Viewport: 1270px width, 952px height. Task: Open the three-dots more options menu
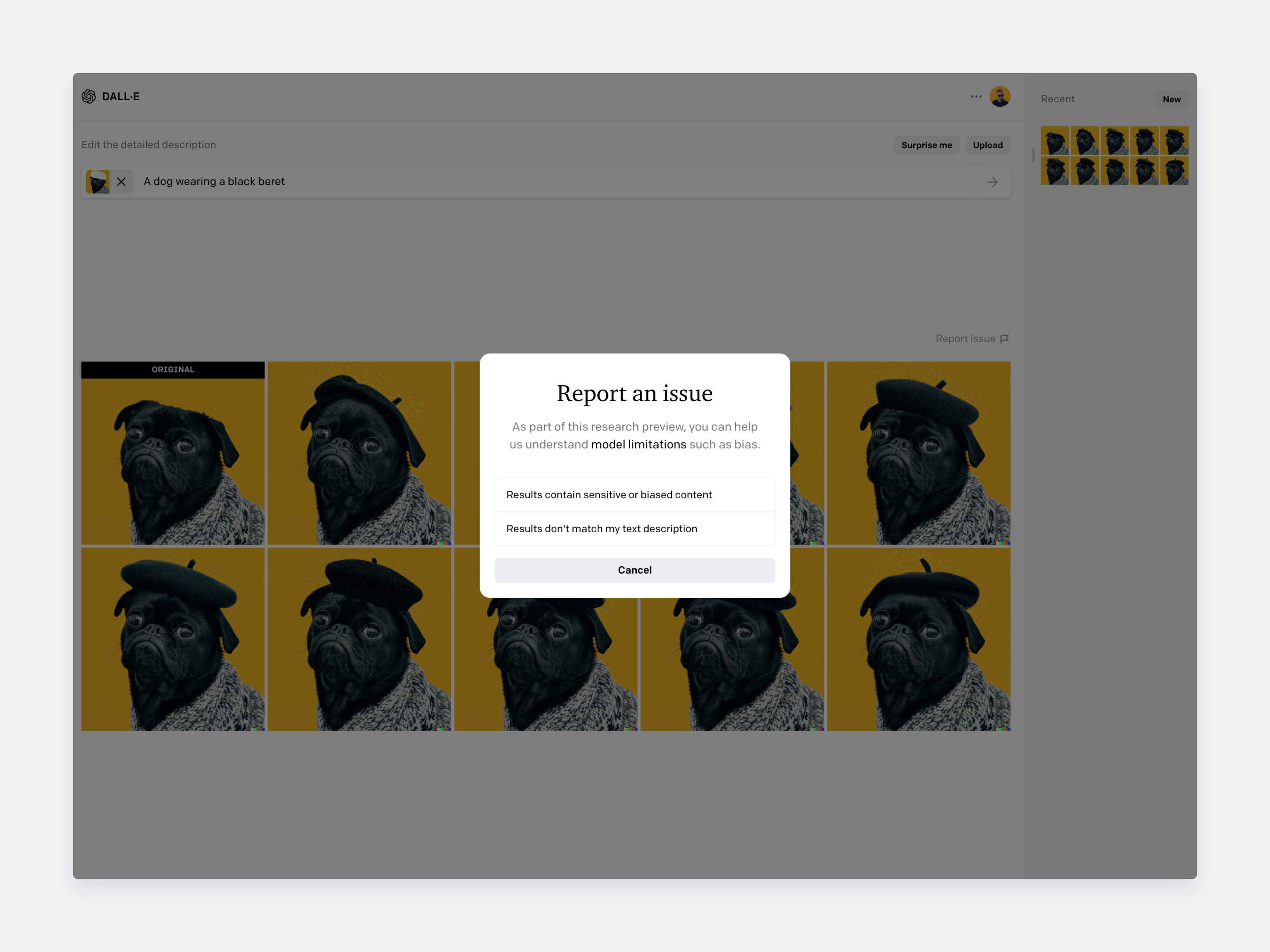pyautogui.click(x=976, y=97)
